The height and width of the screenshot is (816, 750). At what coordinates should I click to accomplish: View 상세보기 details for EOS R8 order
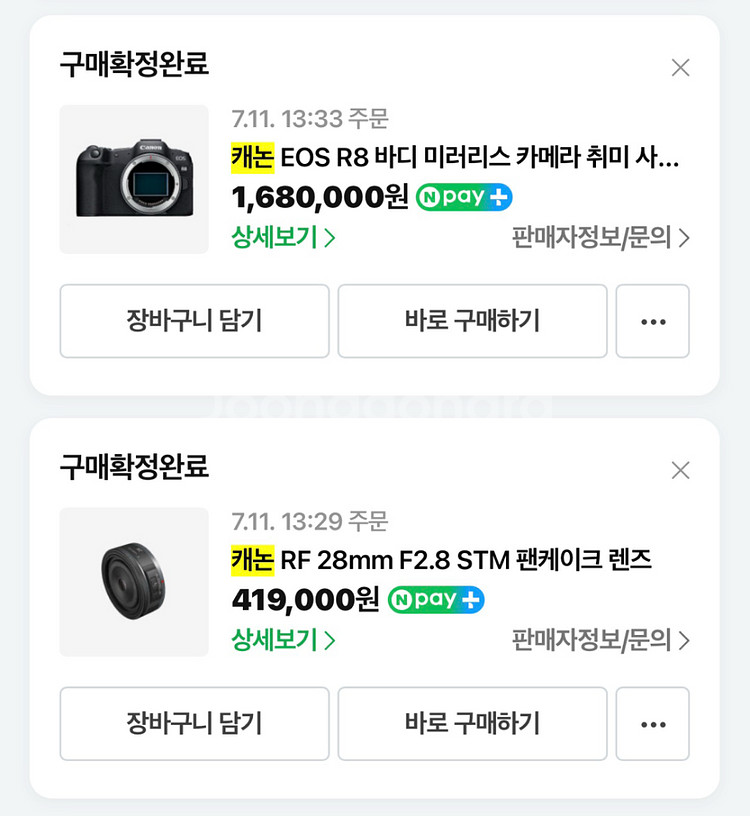point(283,238)
